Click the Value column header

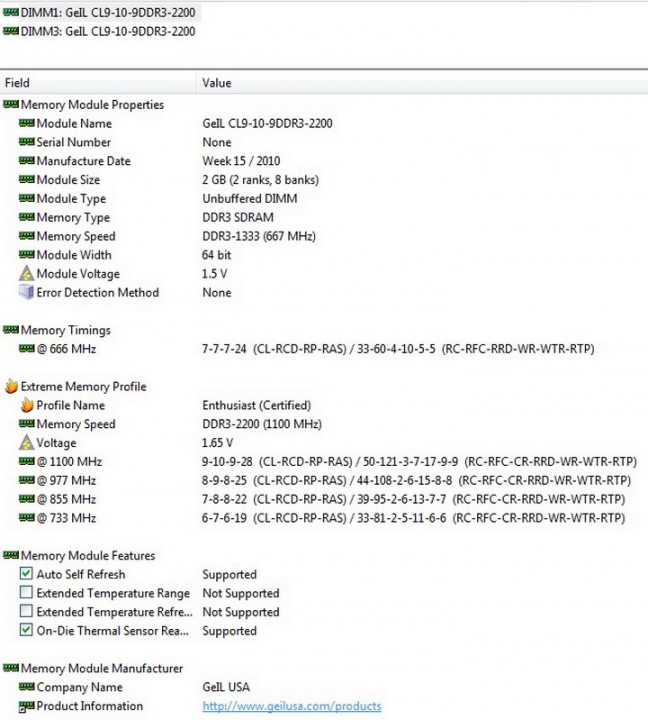tap(423, 83)
